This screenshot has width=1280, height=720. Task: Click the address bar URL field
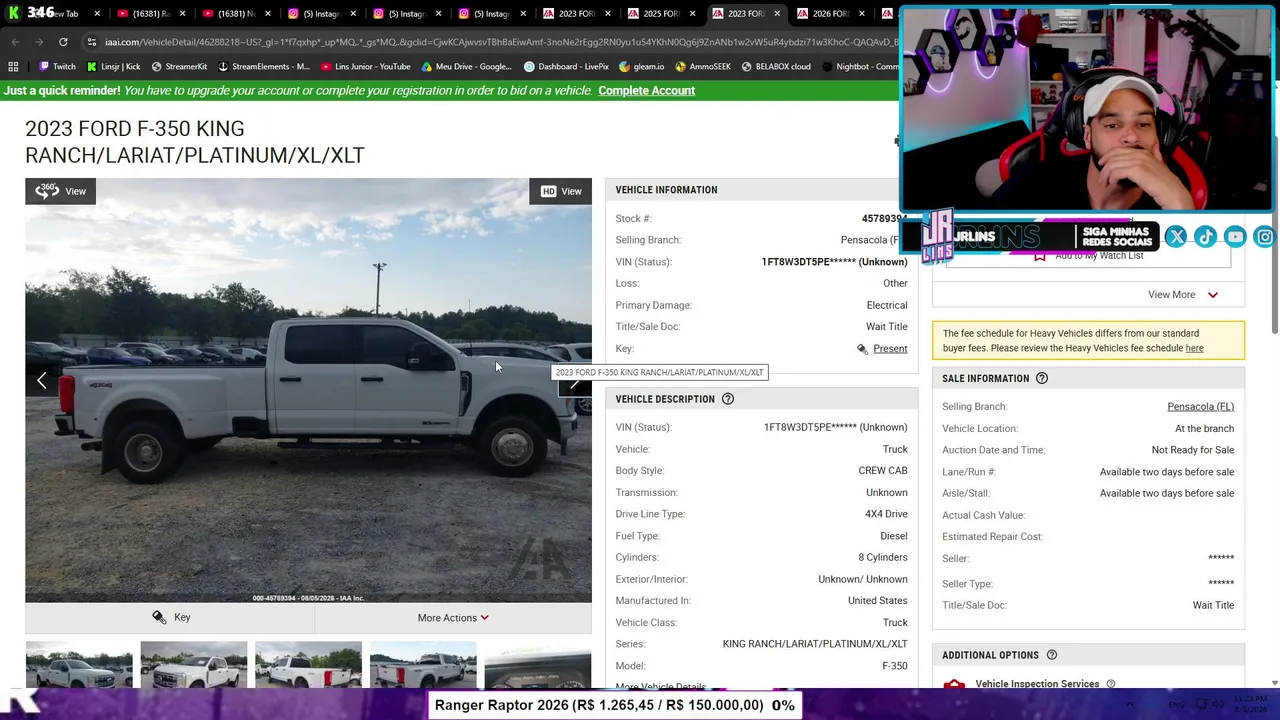point(500,42)
